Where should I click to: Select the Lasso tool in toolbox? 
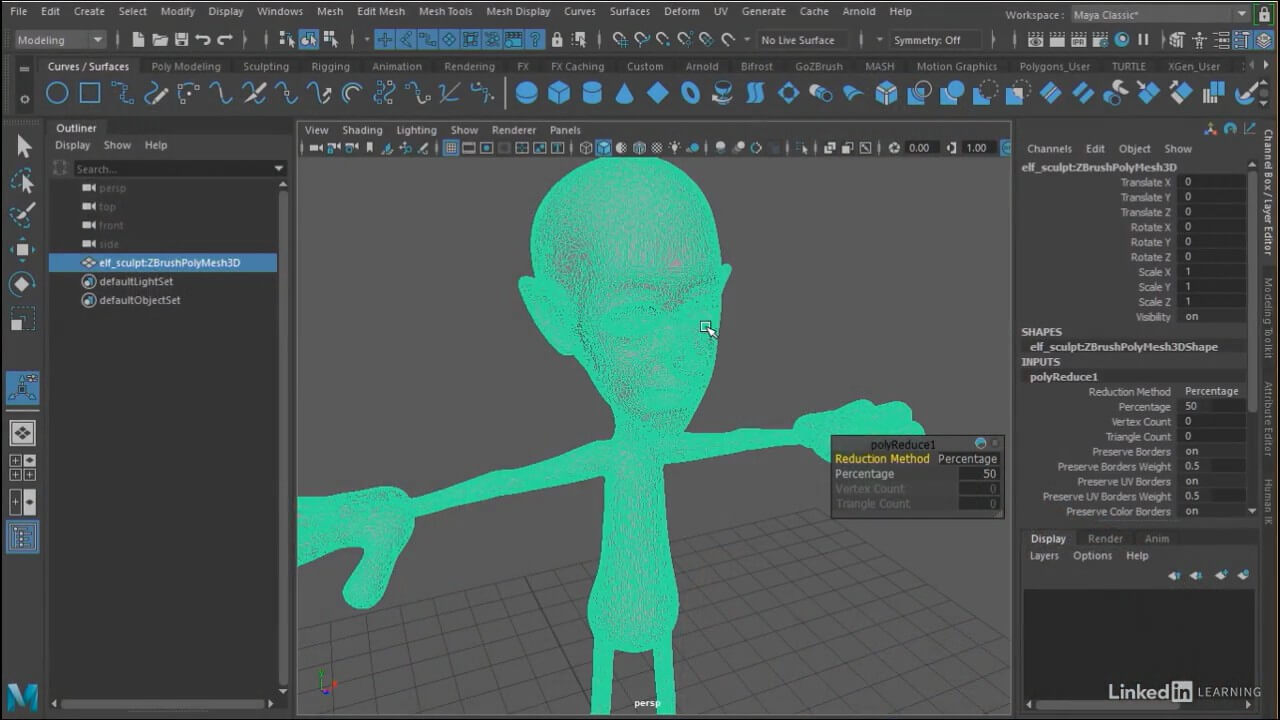(22, 181)
